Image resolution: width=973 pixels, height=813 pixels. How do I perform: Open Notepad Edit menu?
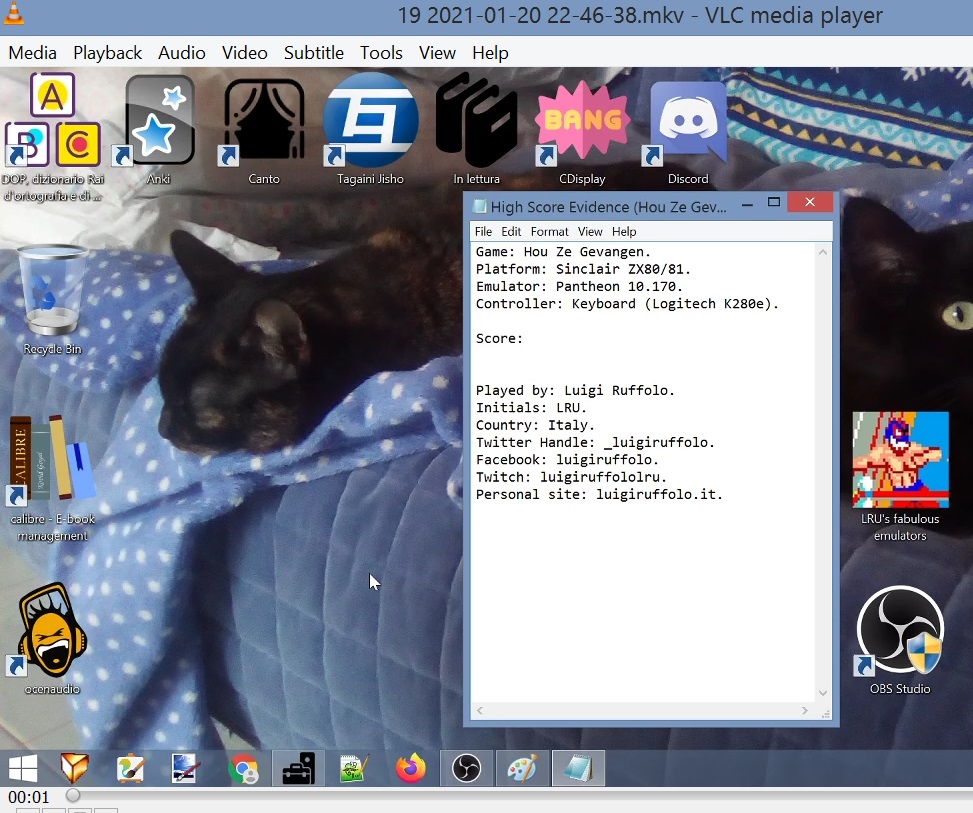click(x=511, y=231)
